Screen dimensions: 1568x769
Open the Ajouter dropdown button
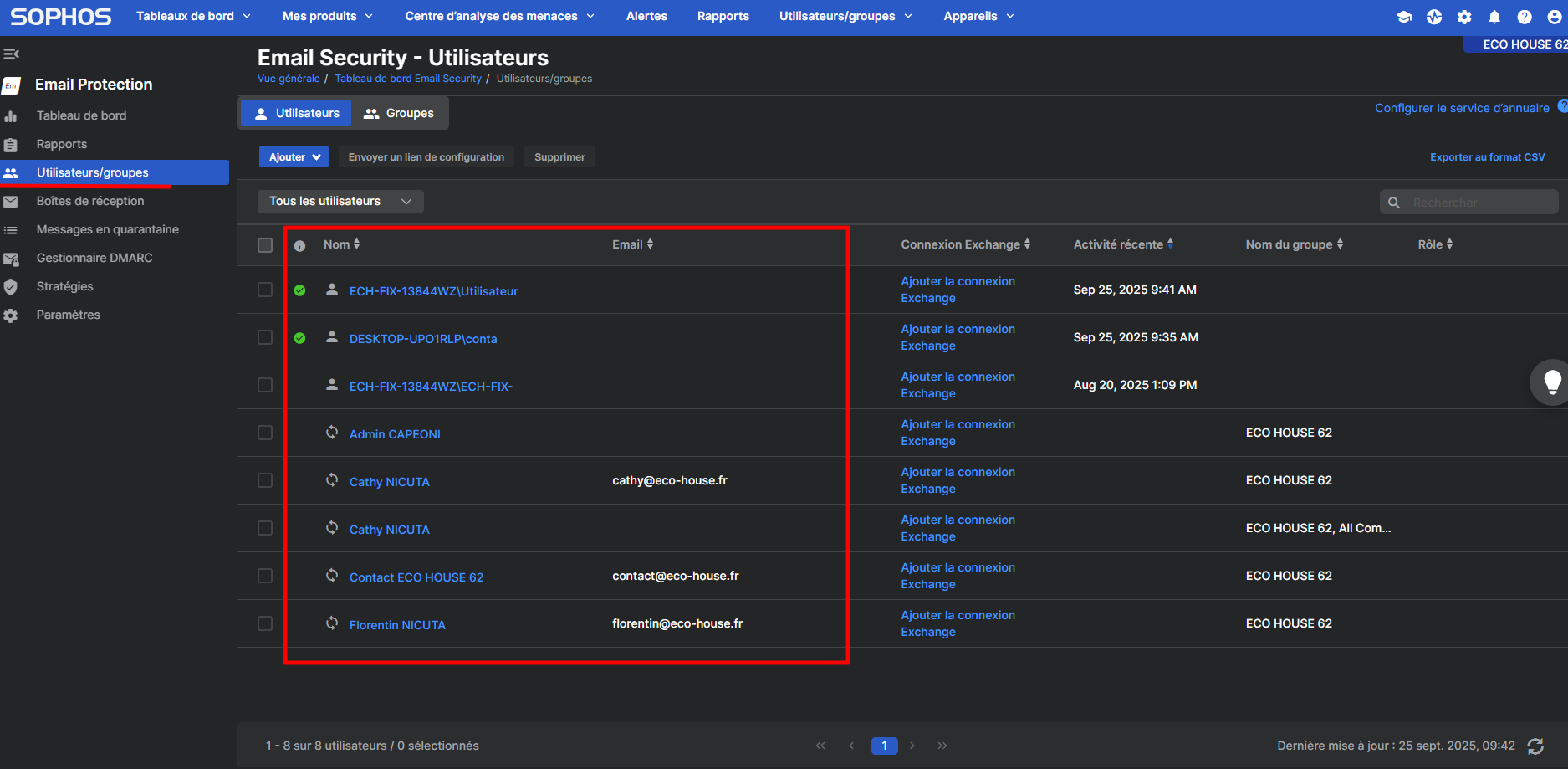click(294, 157)
